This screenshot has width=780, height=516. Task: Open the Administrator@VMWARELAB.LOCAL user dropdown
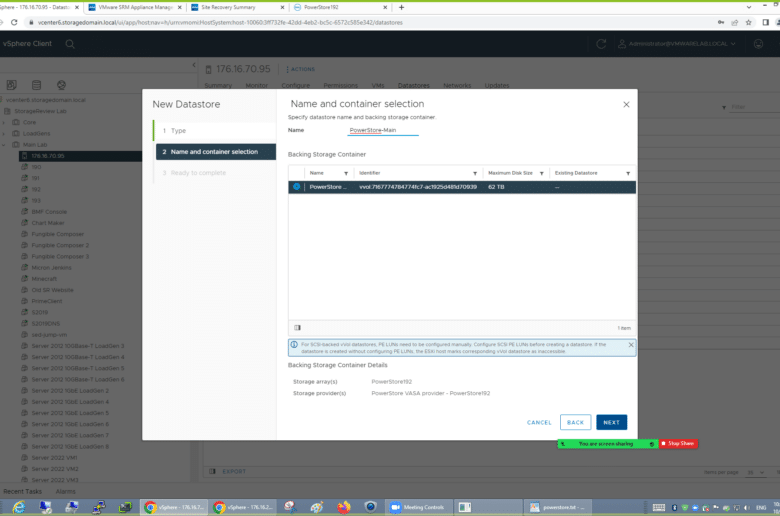[x=677, y=44]
